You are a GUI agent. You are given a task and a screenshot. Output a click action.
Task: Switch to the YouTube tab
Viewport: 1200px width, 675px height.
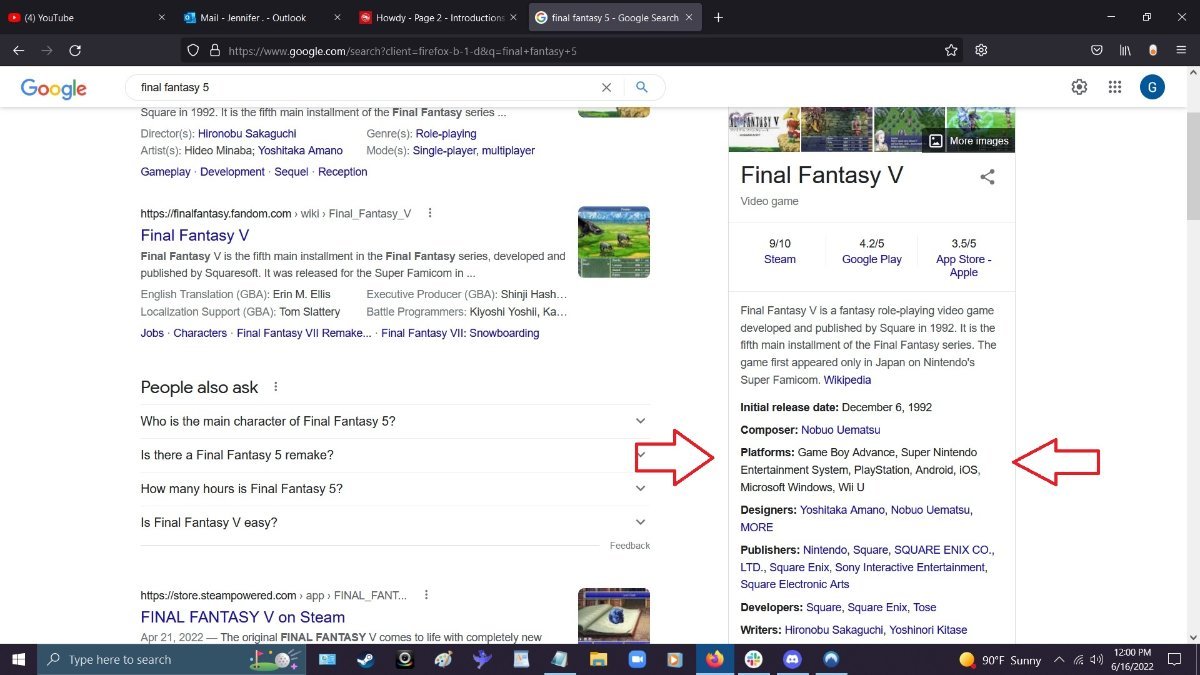pyautogui.click(x=88, y=17)
